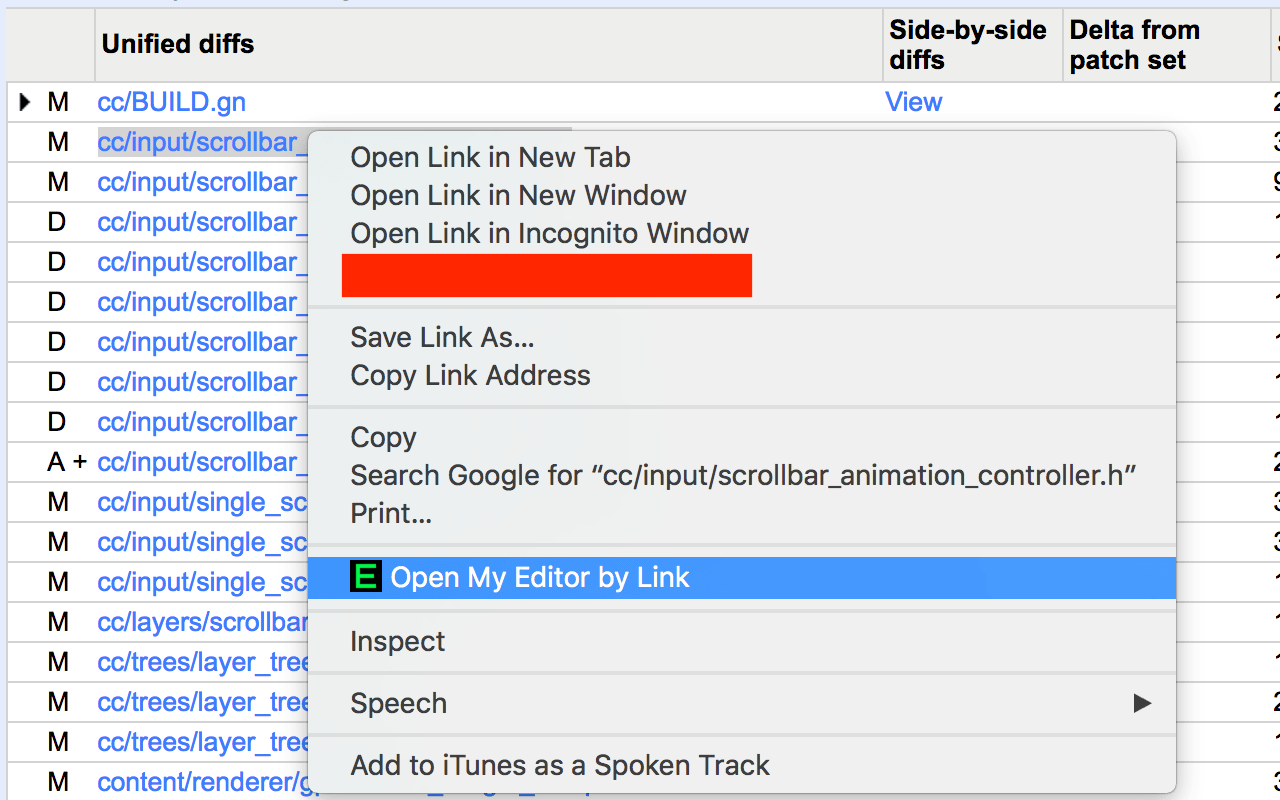
Task: Click the View side-by-side diff link
Action: click(913, 102)
